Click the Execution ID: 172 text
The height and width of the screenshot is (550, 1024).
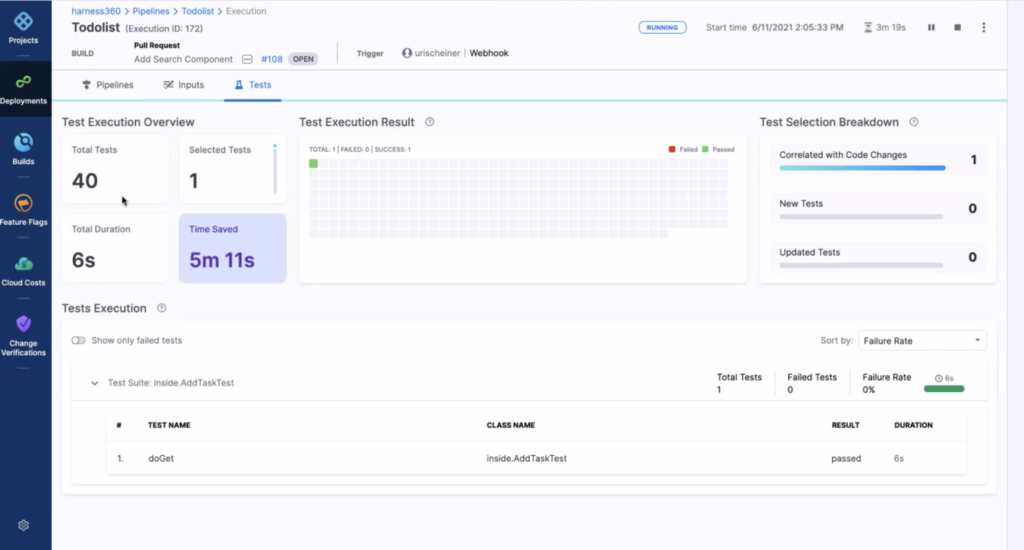164,29
